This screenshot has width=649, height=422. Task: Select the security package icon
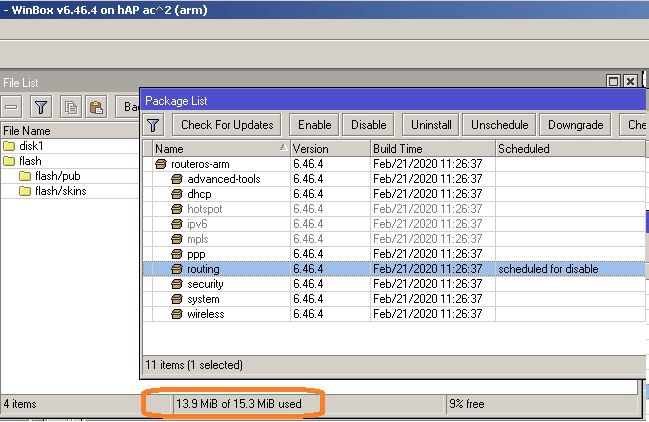click(x=177, y=284)
